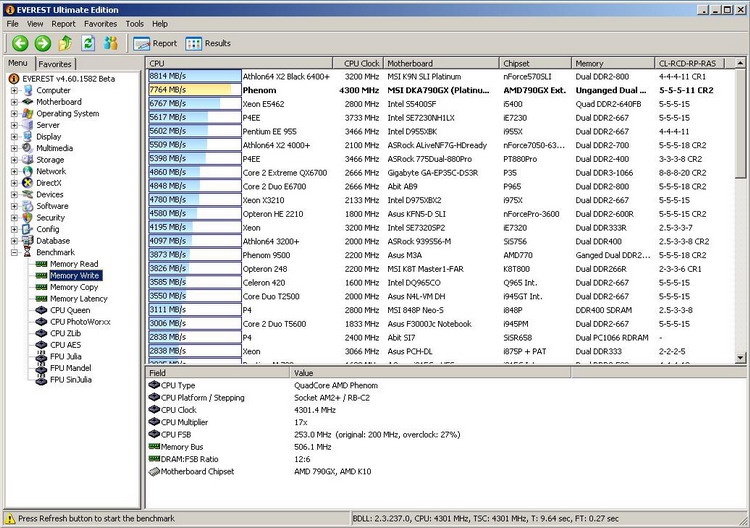Select Benchmark hourglass icon
The height and width of the screenshot is (528, 750).
28,252
